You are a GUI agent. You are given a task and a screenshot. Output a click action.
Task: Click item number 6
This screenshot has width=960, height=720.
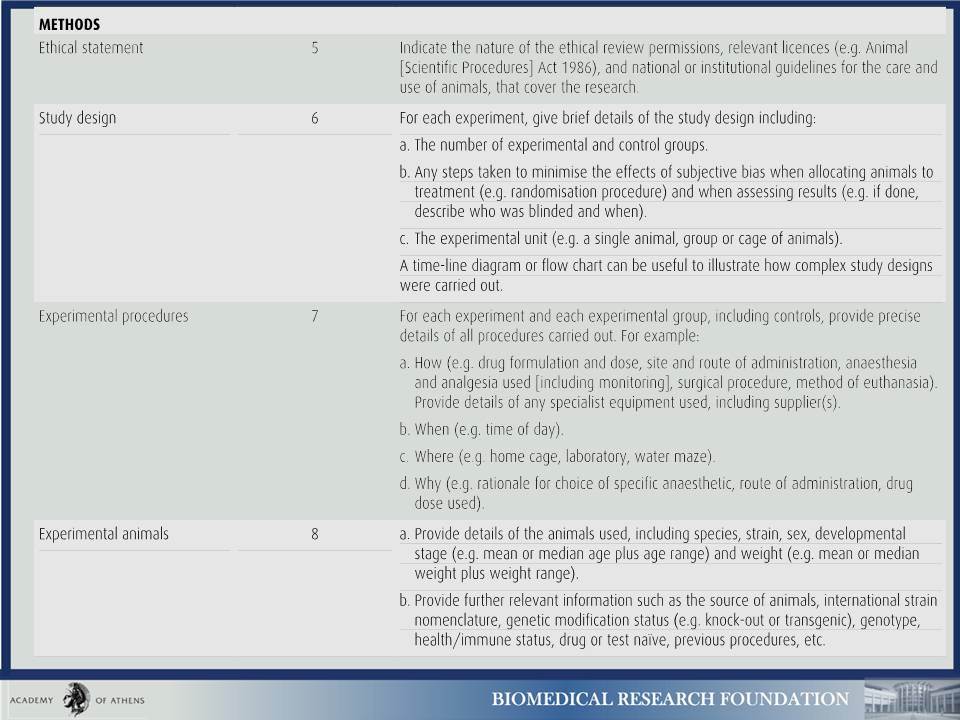coord(315,118)
